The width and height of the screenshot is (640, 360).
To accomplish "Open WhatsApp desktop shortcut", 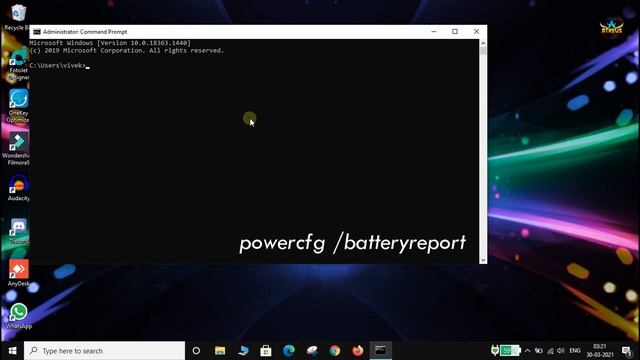I will coord(18,316).
